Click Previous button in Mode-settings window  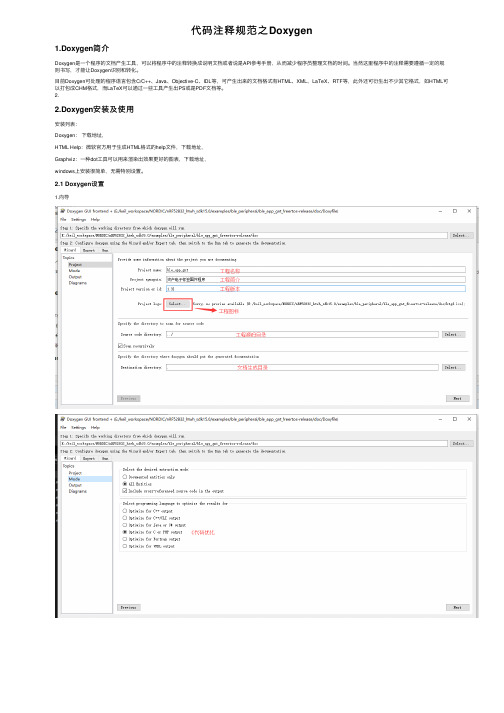pyautogui.click(x=129, y=607)
